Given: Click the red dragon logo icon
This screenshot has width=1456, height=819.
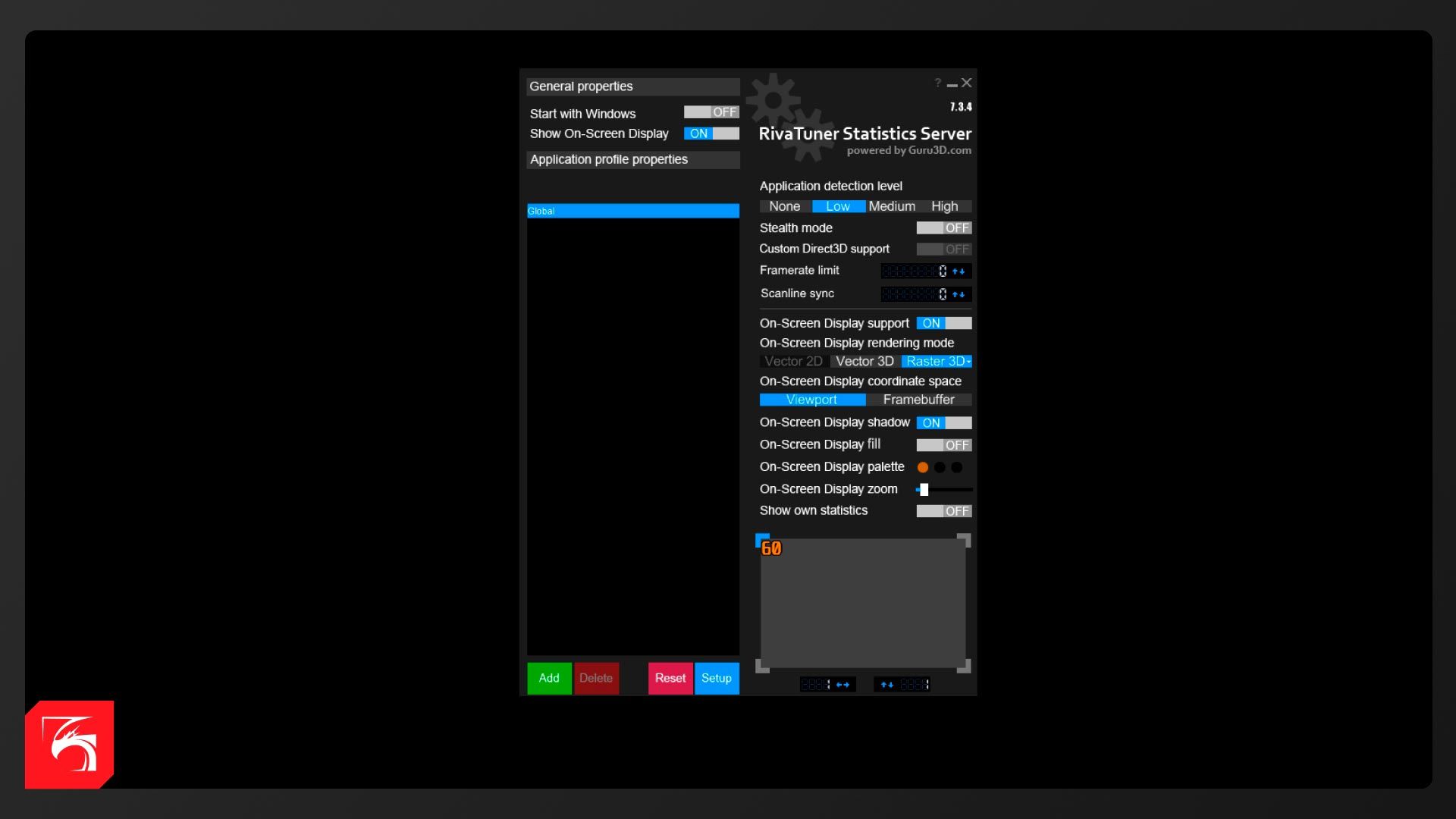Looking at the screenshot, I should click(x=69, y=745).
